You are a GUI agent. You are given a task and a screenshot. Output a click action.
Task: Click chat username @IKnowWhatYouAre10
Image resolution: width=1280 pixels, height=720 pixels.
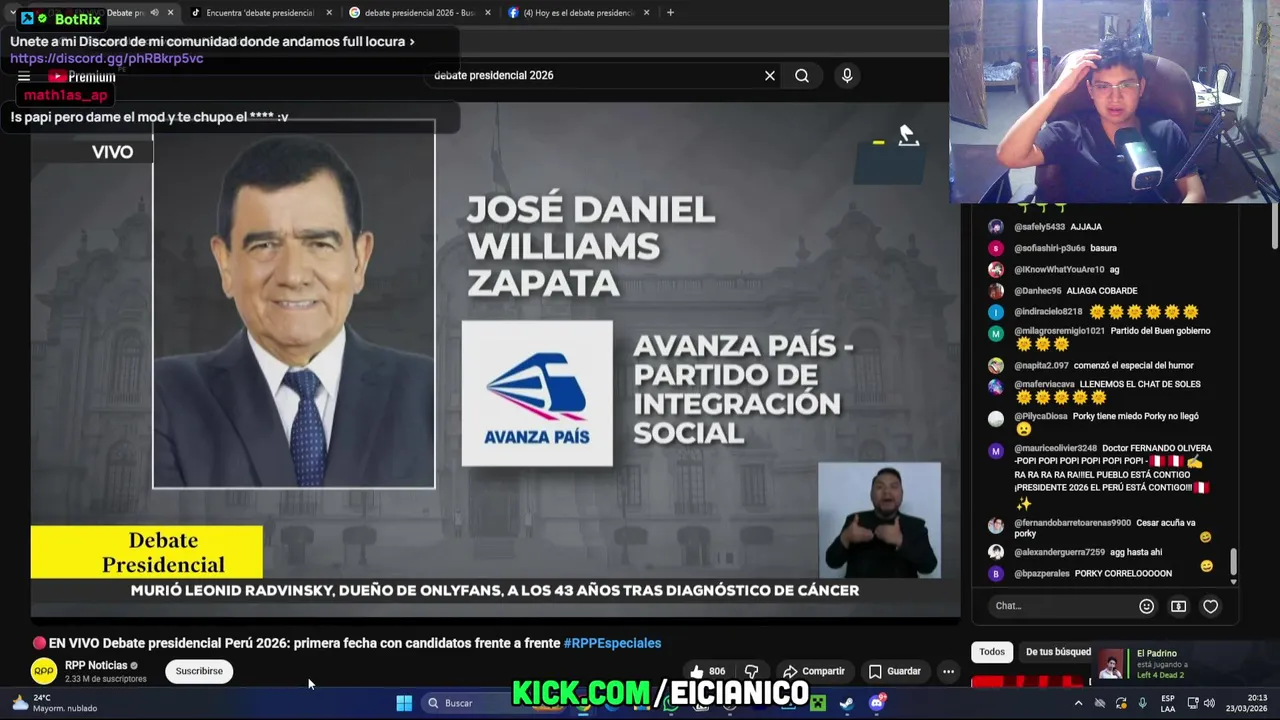coord(1059,270)
